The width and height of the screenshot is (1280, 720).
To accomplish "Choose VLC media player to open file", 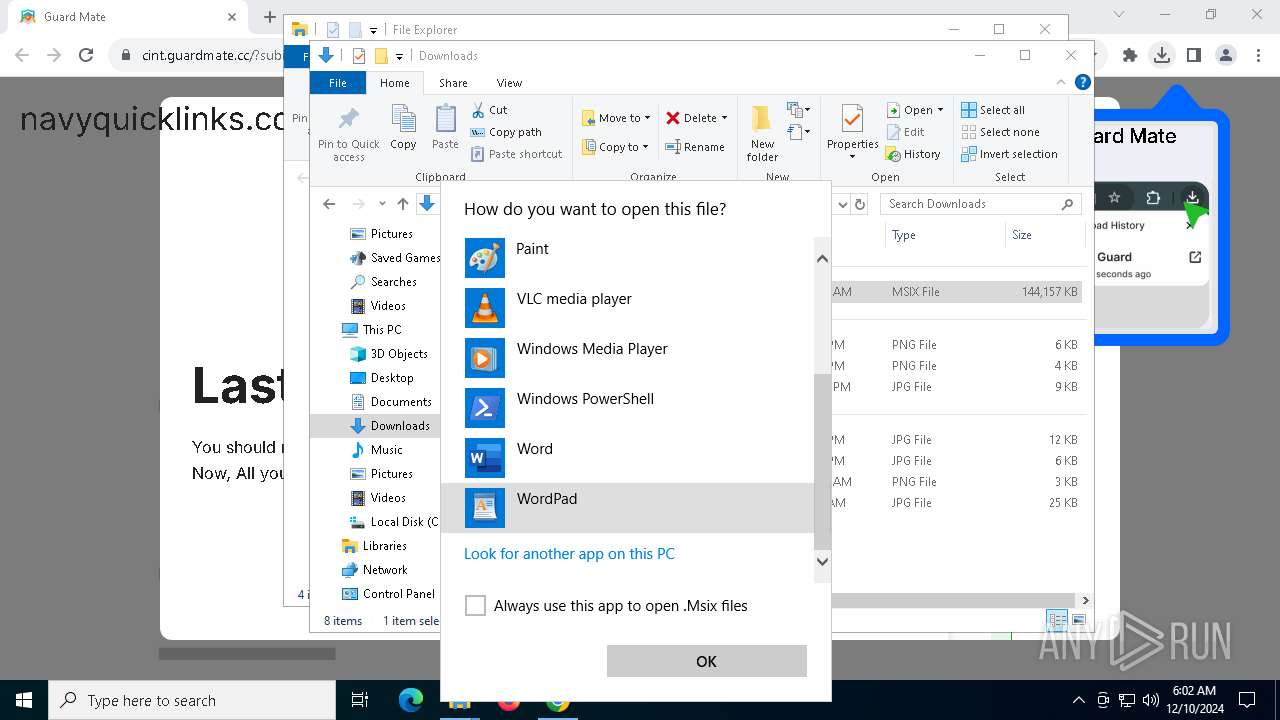I will [x=628, y=308].
